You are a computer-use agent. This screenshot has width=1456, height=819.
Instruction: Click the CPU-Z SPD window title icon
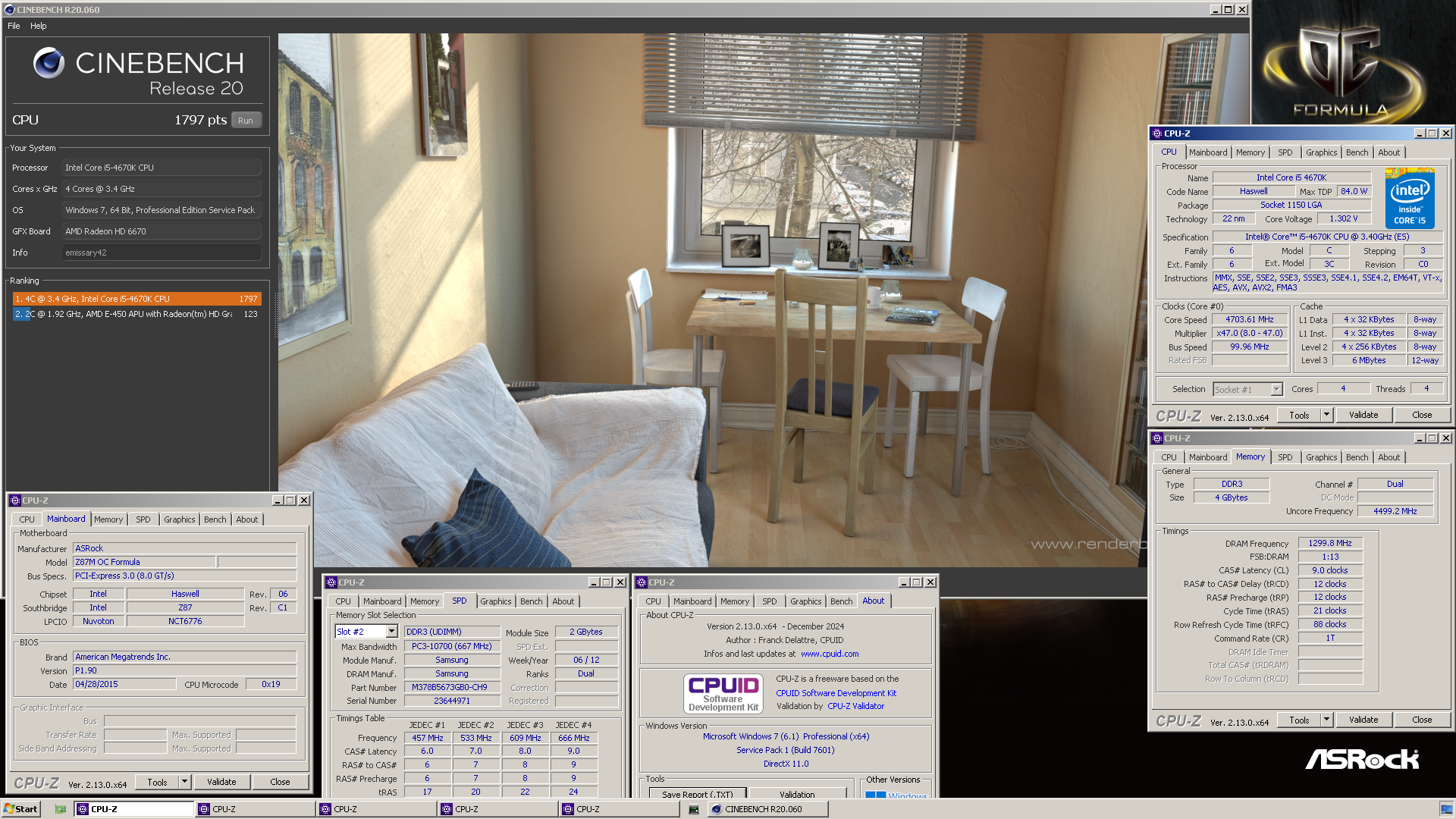[x=331, y=582]
